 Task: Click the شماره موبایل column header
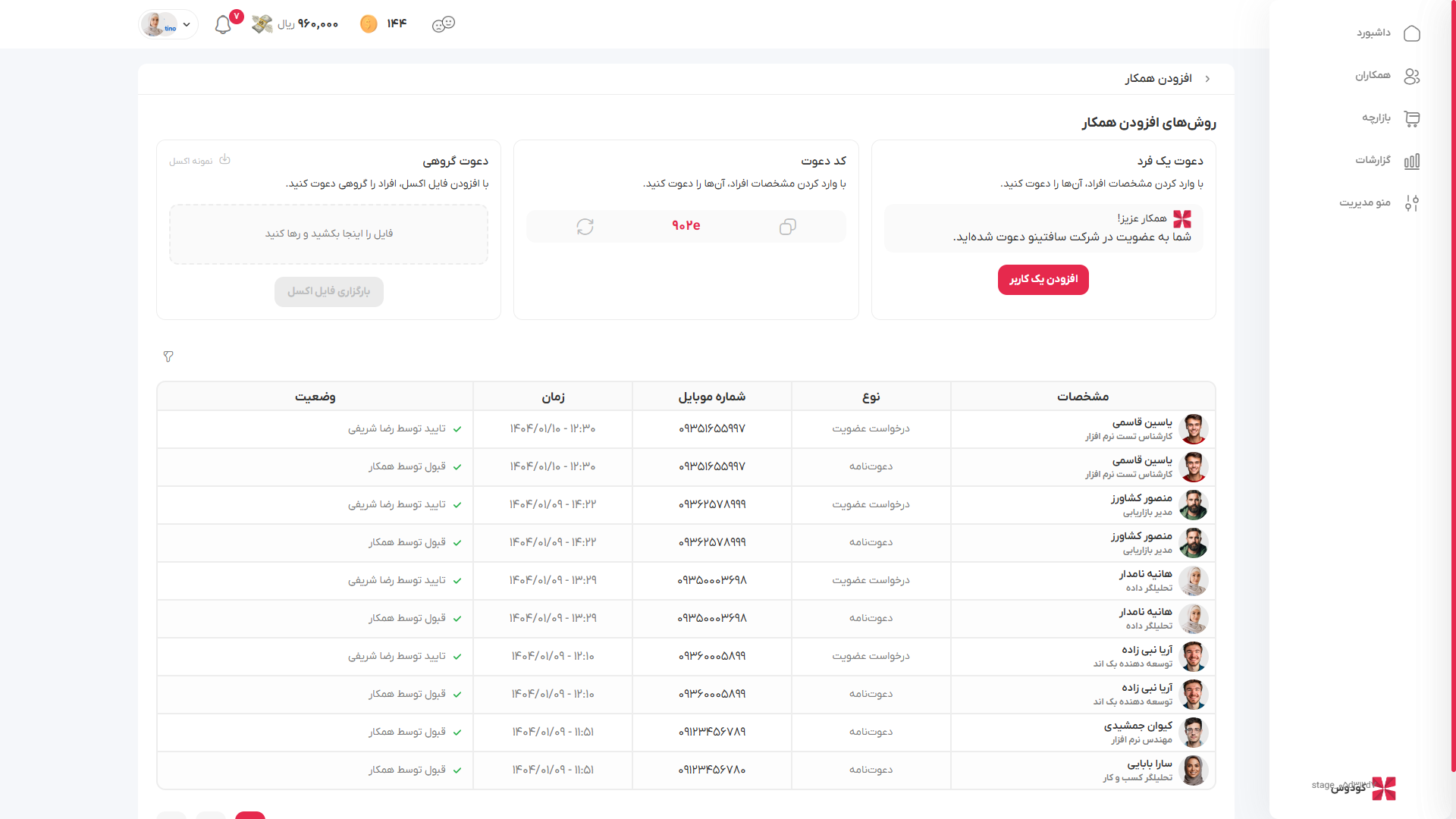click(711, 397)
